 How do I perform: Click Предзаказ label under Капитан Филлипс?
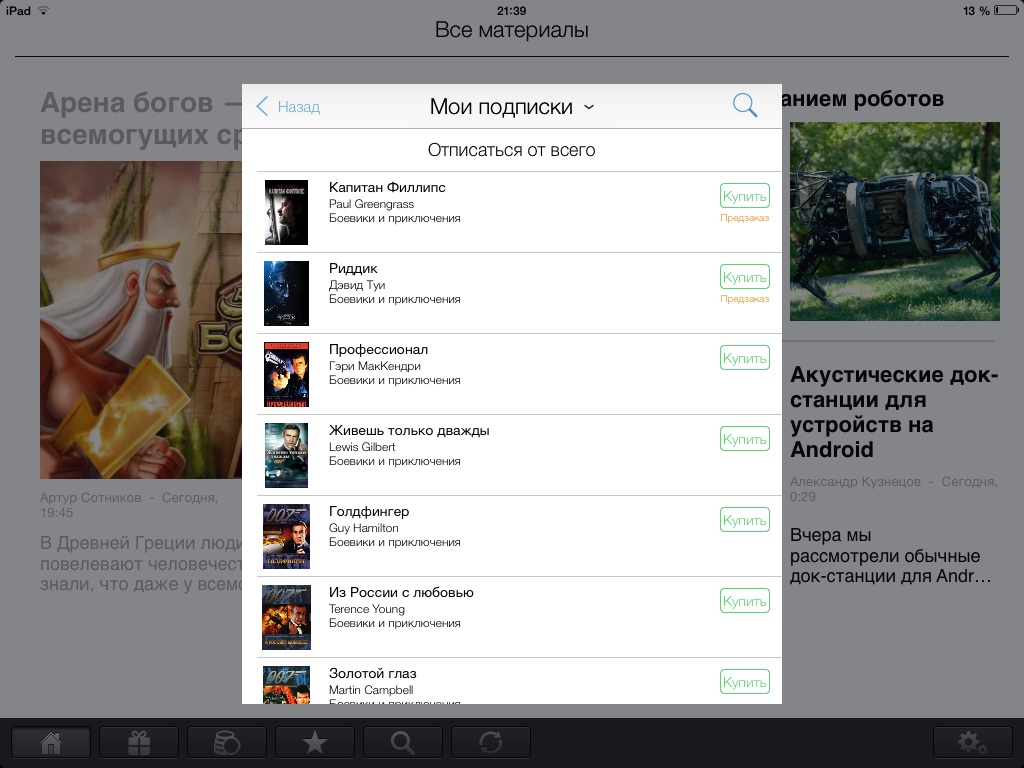744,218
